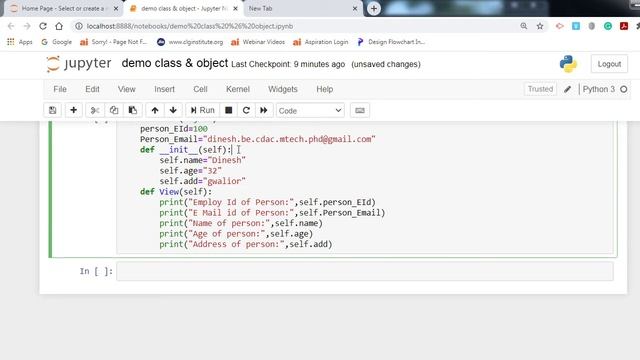
Task: Click the Logout button
Action: point(609,64)
